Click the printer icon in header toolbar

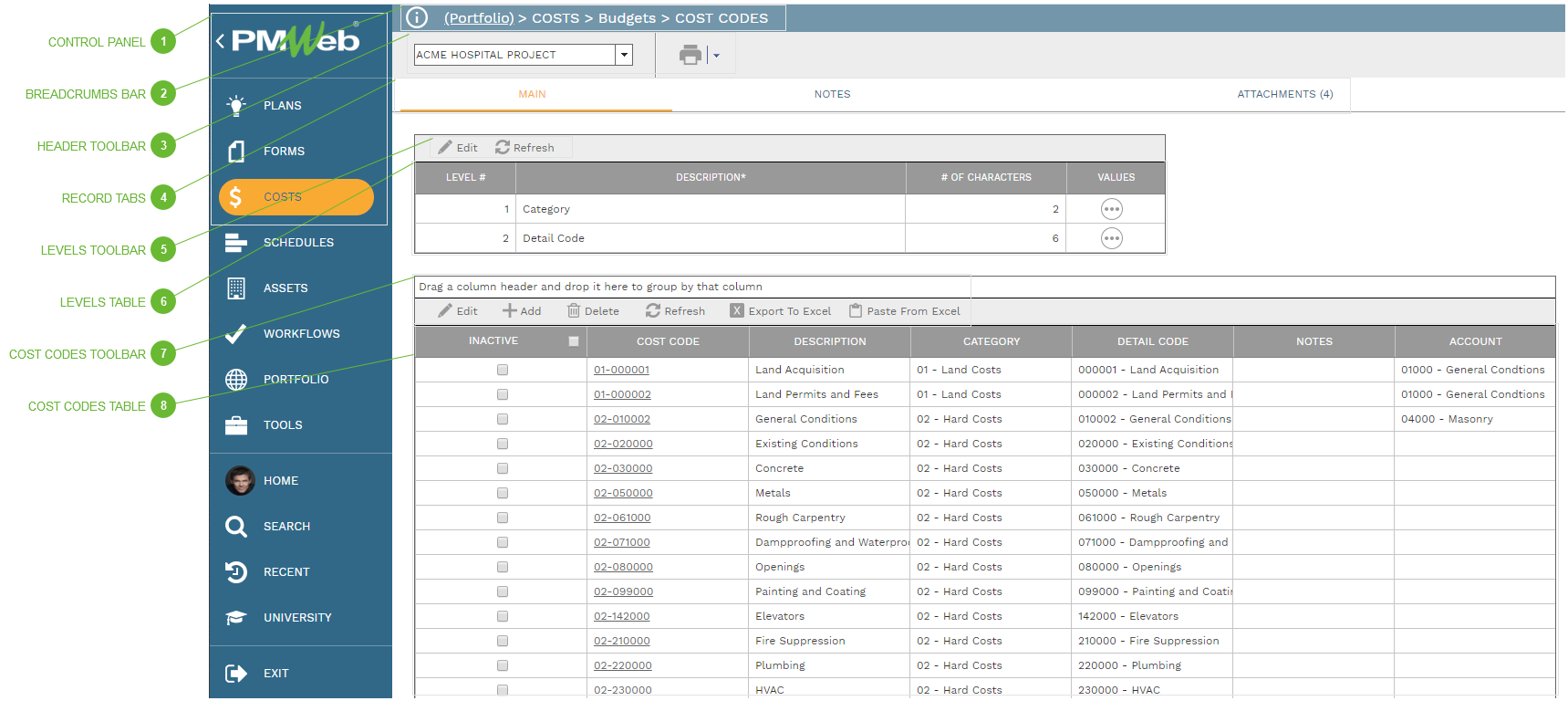[691, 56]
